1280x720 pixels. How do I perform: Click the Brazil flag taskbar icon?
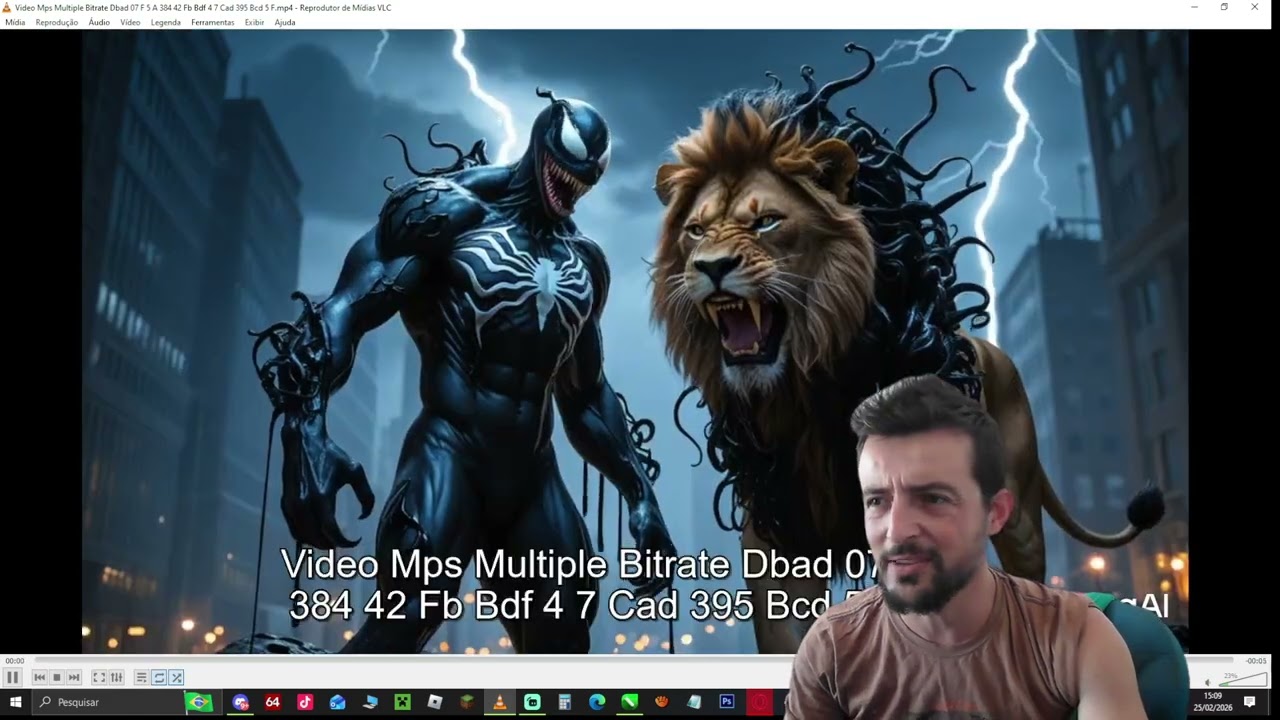199,702
